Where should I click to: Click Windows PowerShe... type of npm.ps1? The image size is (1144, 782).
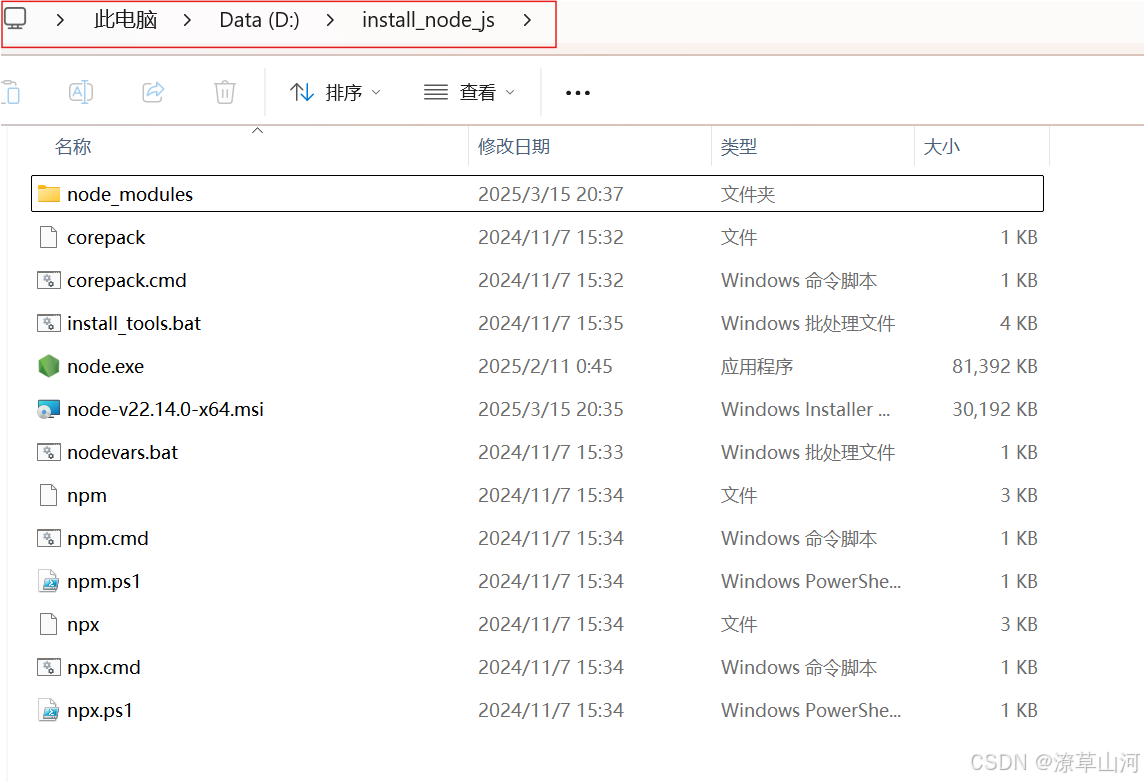tap(811, 582)
